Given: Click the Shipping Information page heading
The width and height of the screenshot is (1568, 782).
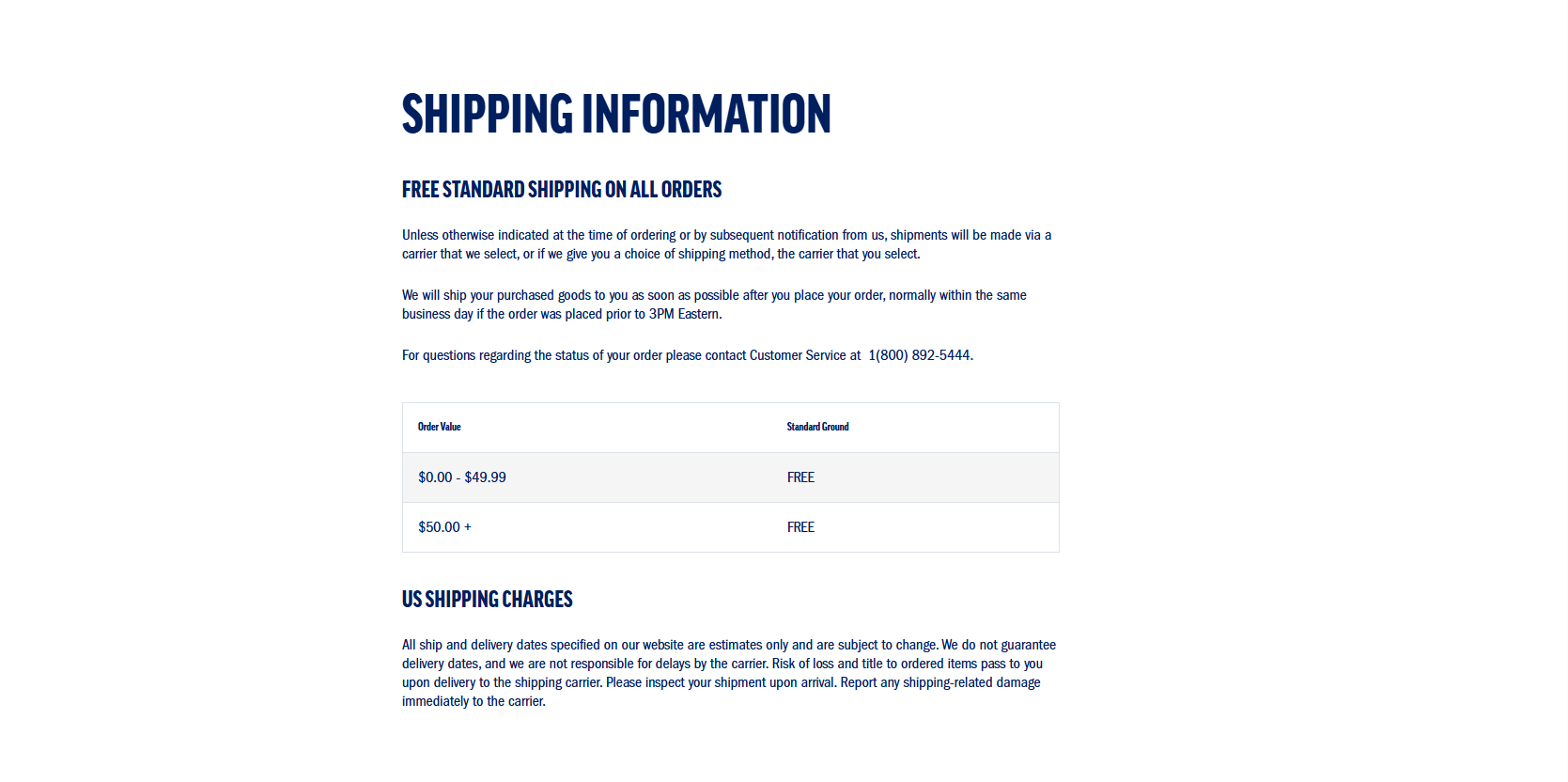Looking at the screenshot, I should [616, 114].
